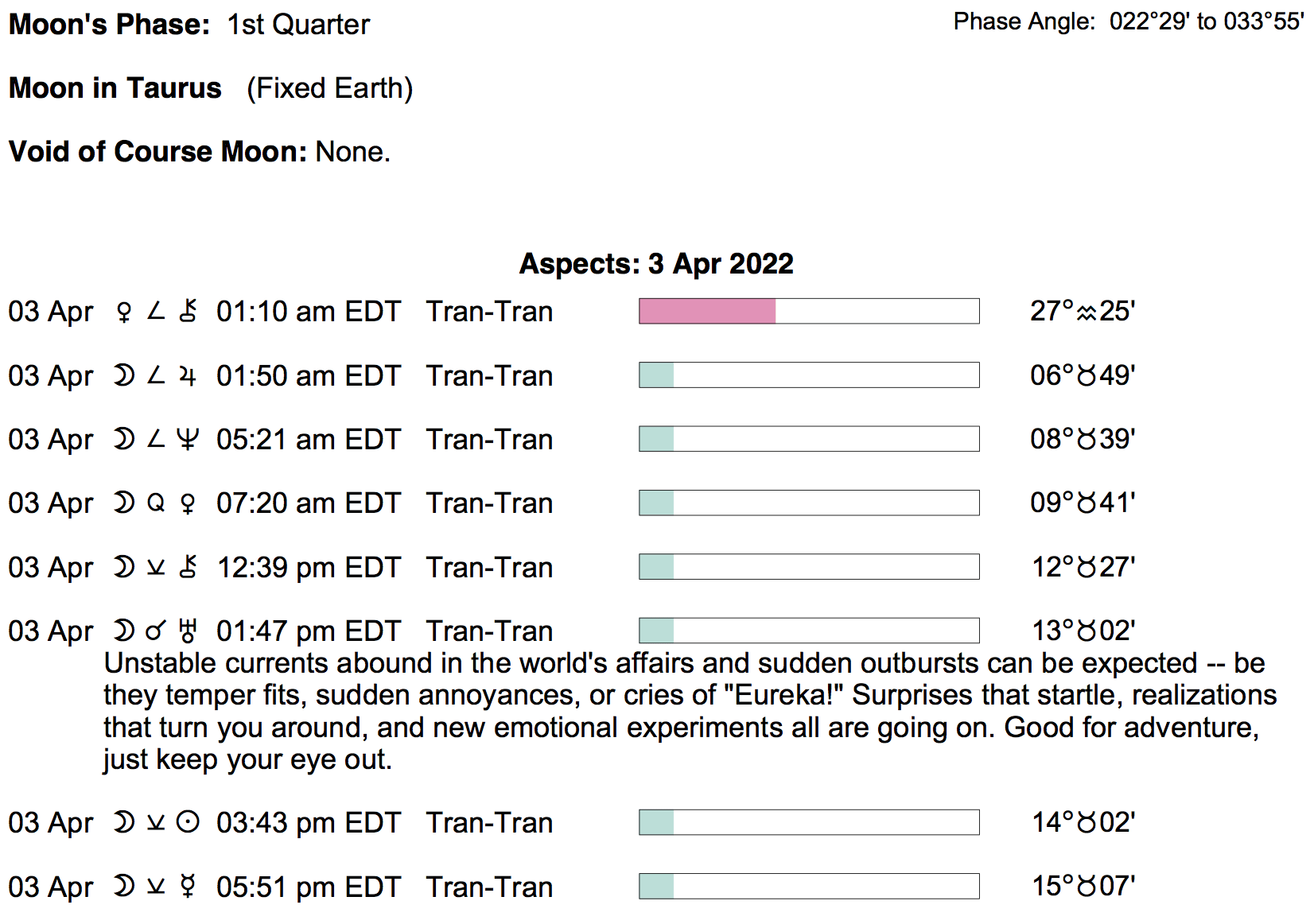
Task: Click the Chiron glyph in the 01:10 am row
Action: click(x=188, y=312)
